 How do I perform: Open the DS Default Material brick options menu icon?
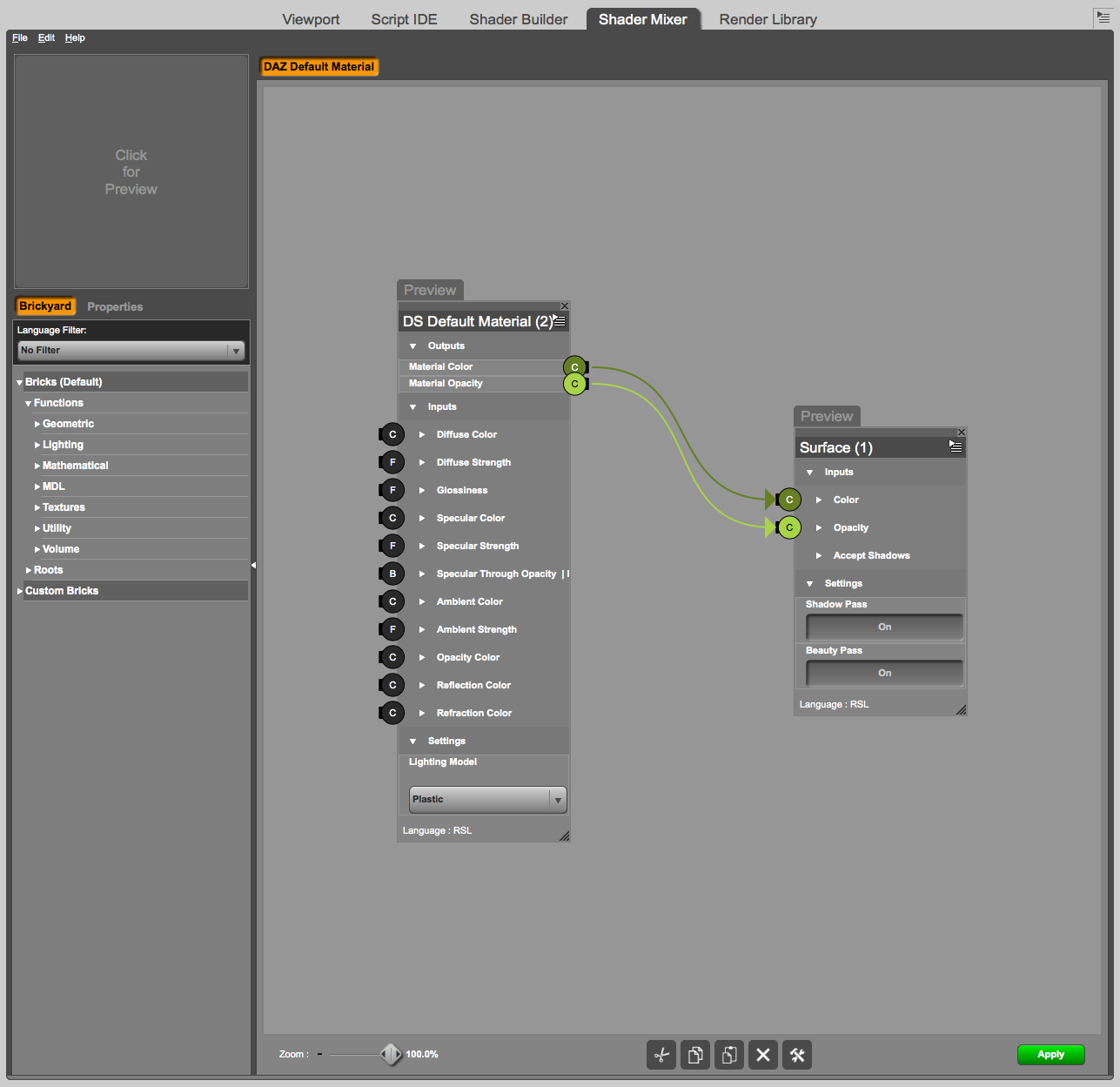pyautogui.click(x=560, y=320)
